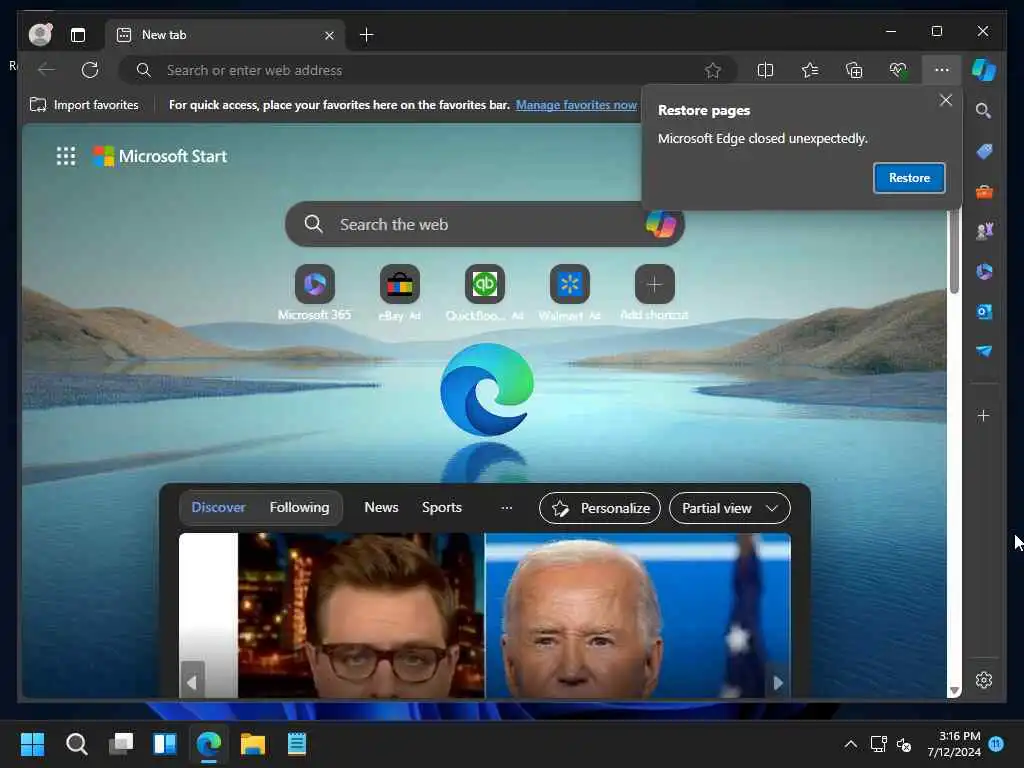This screenshot has height=768, width=1024.
Task: Open Task View on taskbar
Action: (121, 744)
